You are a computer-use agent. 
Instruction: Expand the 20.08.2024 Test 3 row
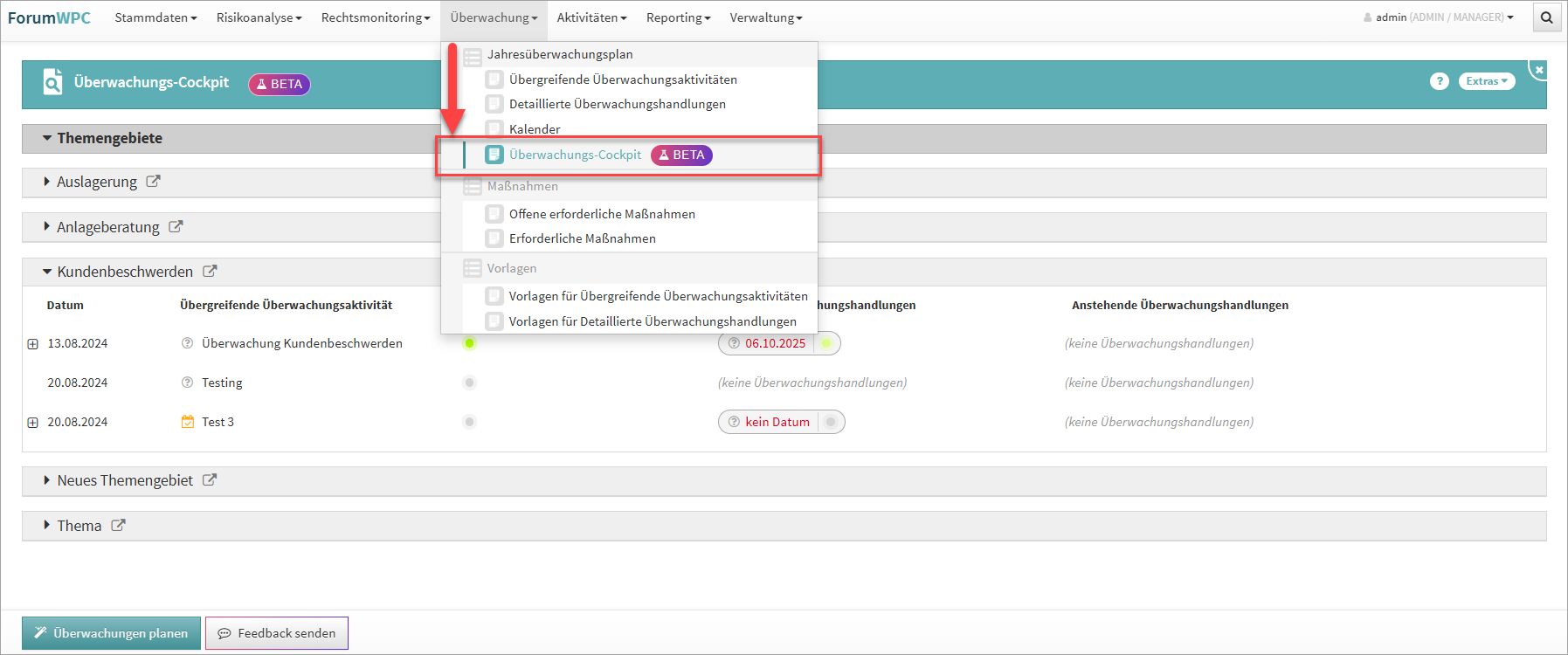(32, 423)
